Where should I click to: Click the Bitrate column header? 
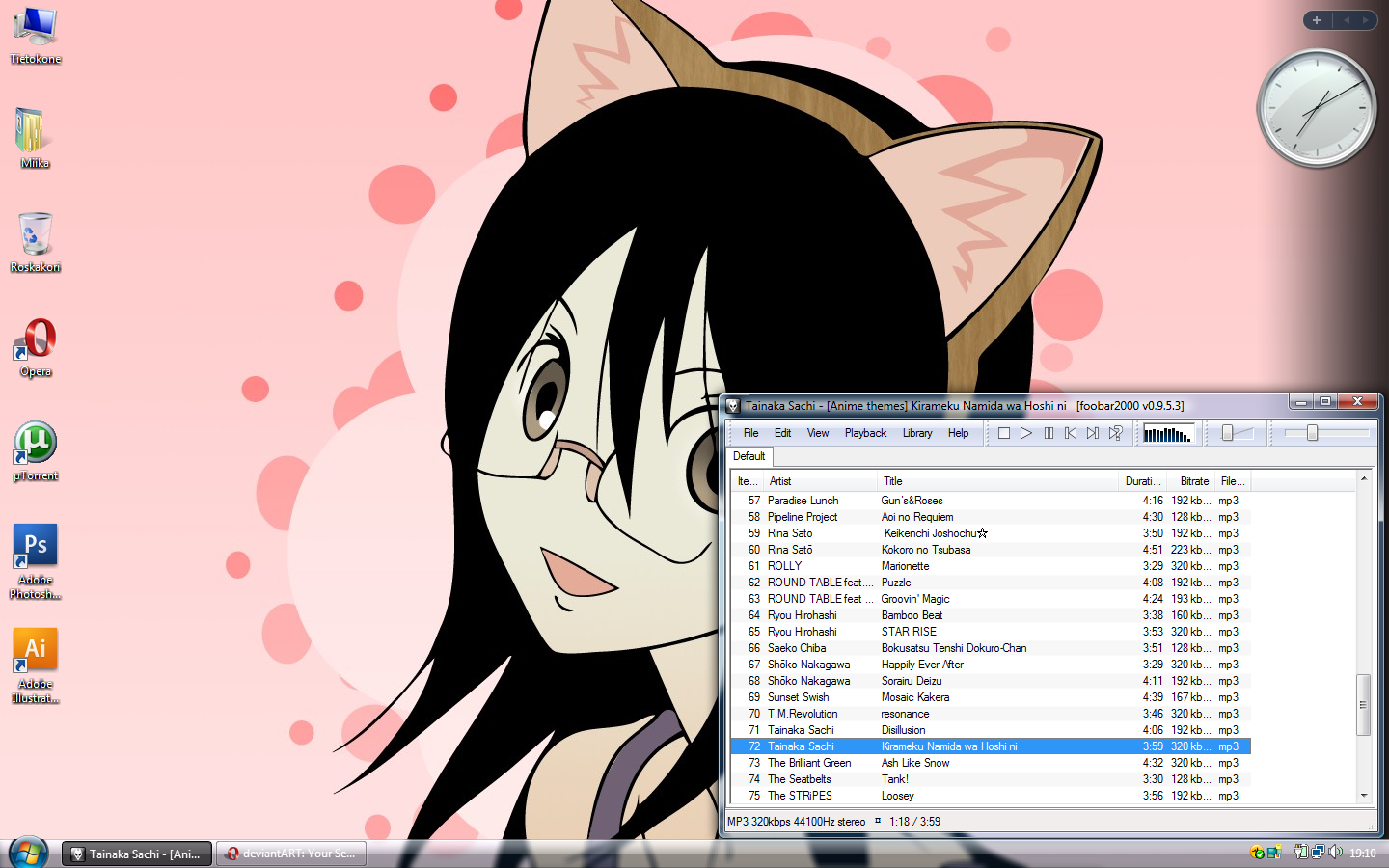point(1191,481)
